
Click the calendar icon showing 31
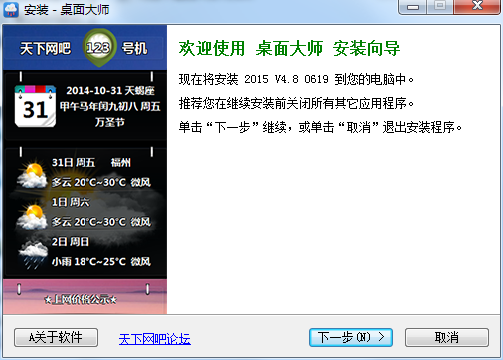35,106
